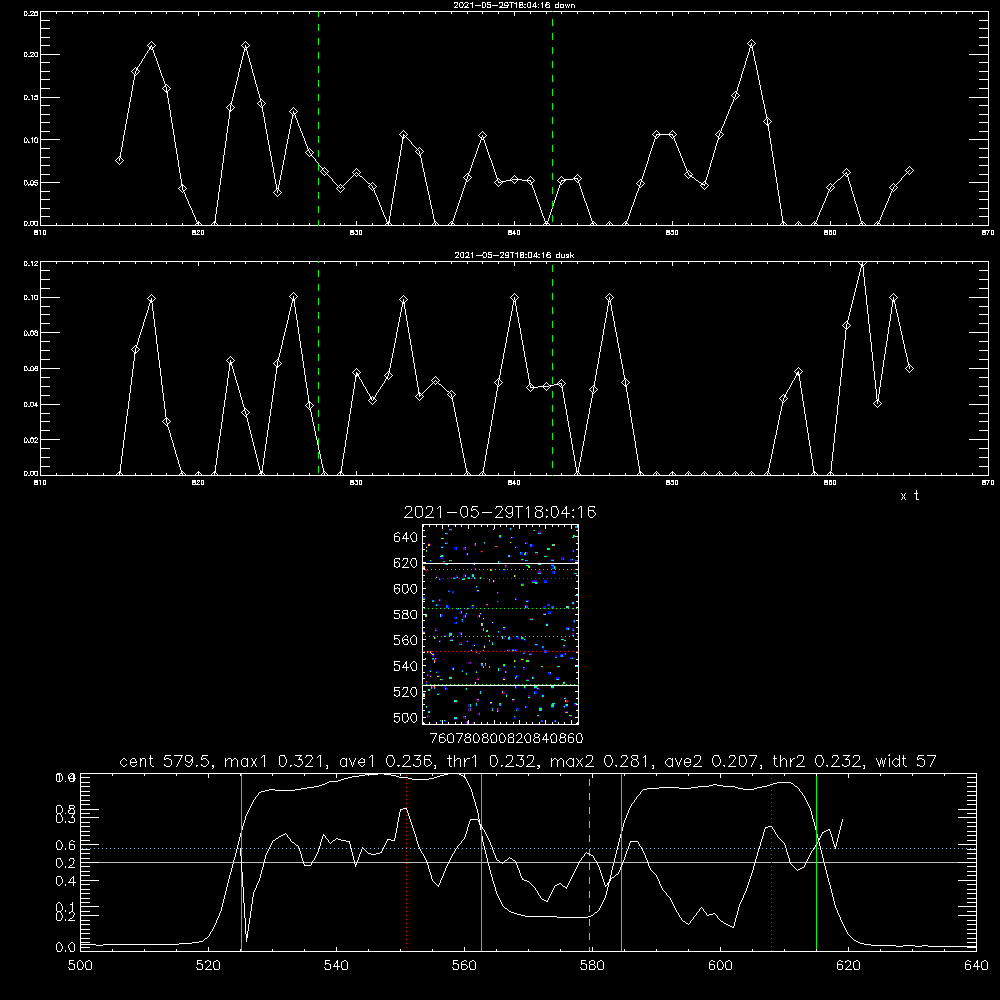This screenshot has height=1000, width=1000.
Task: Click the dusk plot top peak diamond near 862
Action: 862,263
